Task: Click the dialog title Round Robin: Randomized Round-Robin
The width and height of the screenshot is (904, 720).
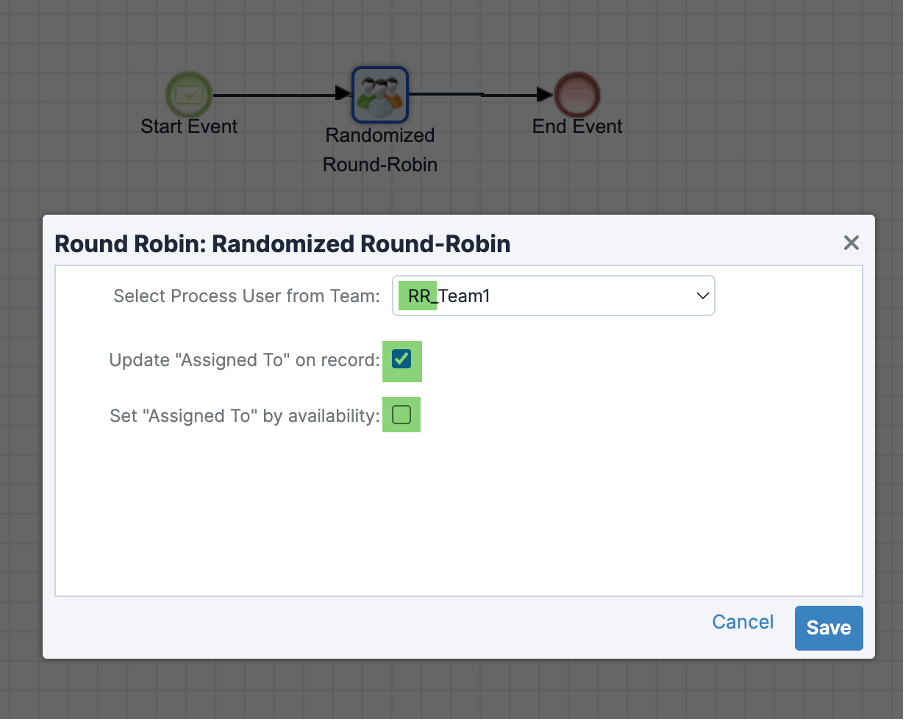Action: click(x=282, y=244)
